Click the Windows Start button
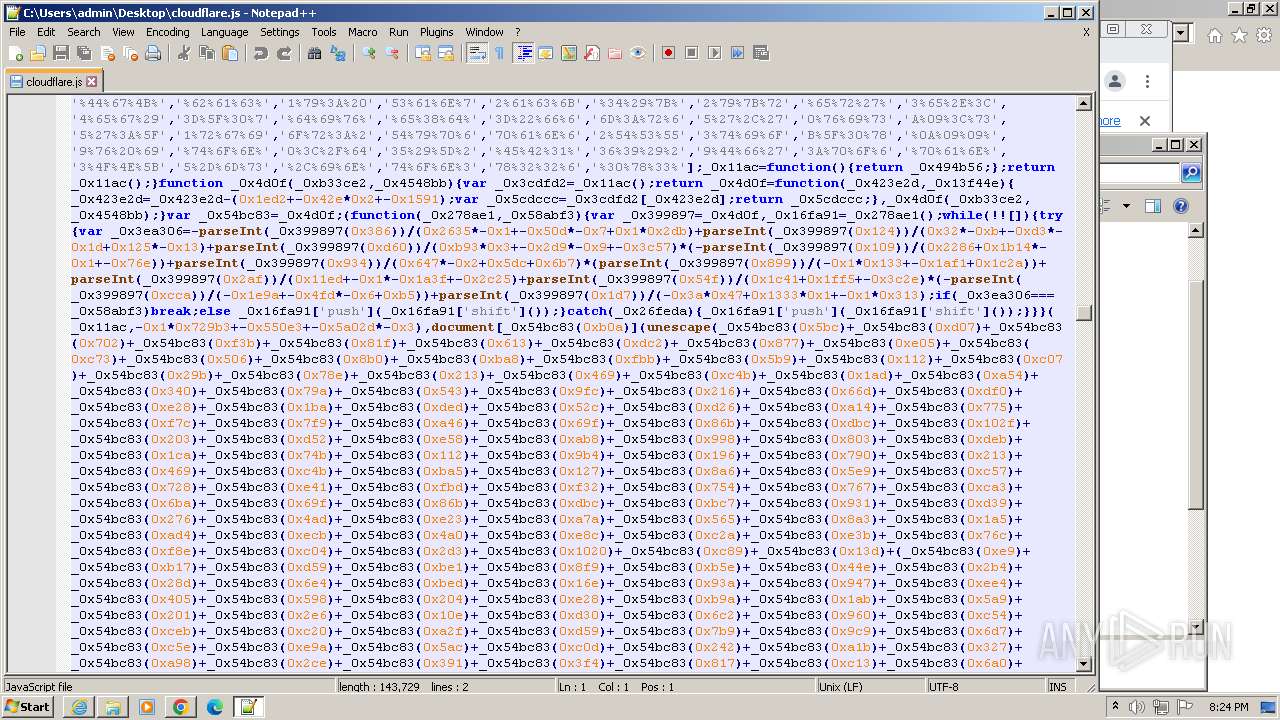 (28, 707)
